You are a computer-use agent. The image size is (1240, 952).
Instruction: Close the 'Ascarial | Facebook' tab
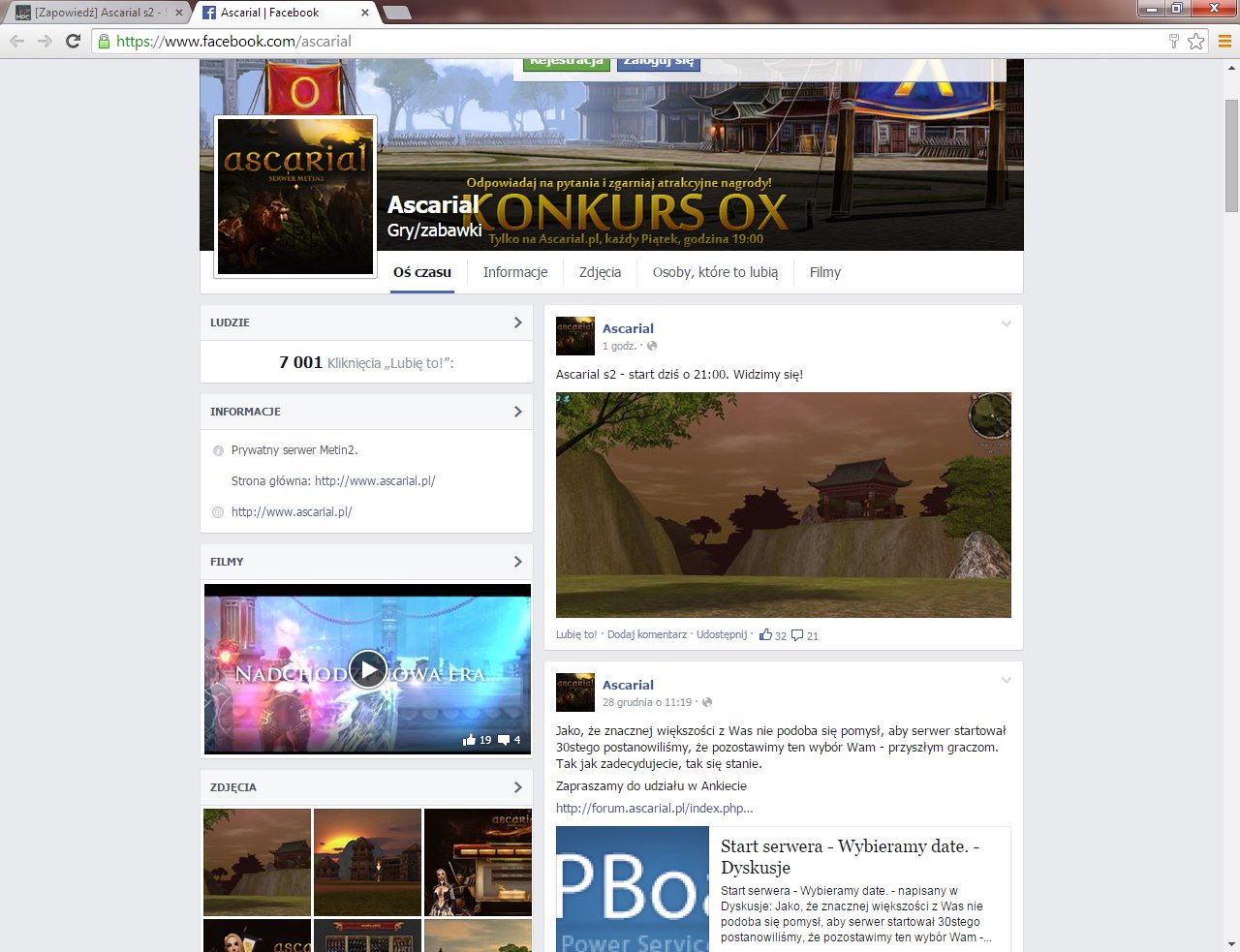365,13
